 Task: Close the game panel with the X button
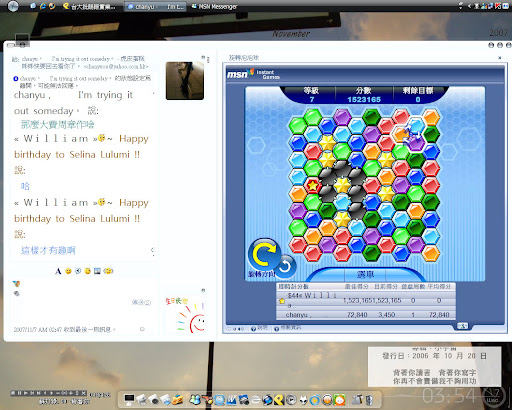[499, 58]
